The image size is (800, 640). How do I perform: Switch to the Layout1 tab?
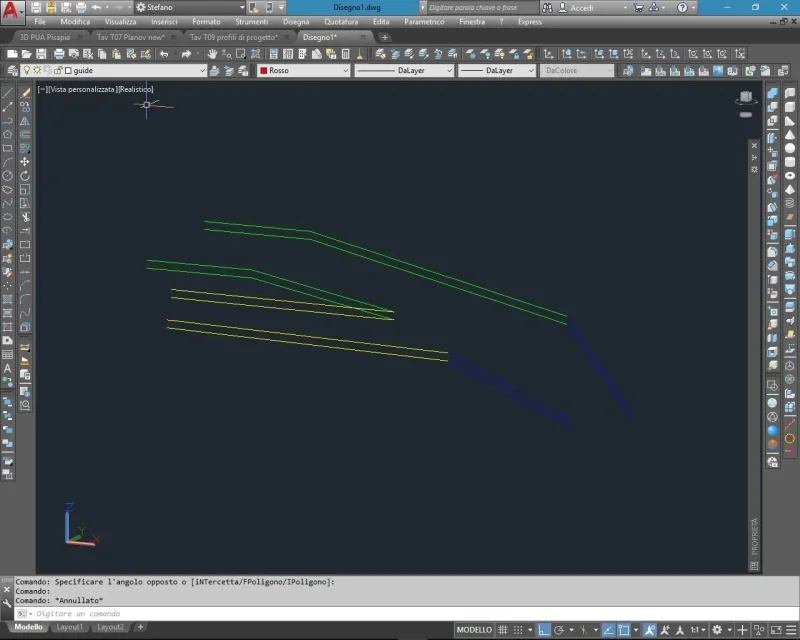click(69, 627)
